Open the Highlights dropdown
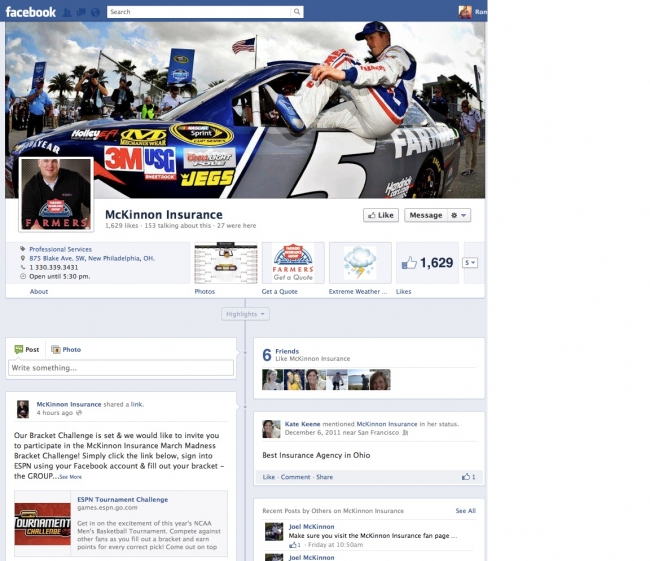 point(245,314)
